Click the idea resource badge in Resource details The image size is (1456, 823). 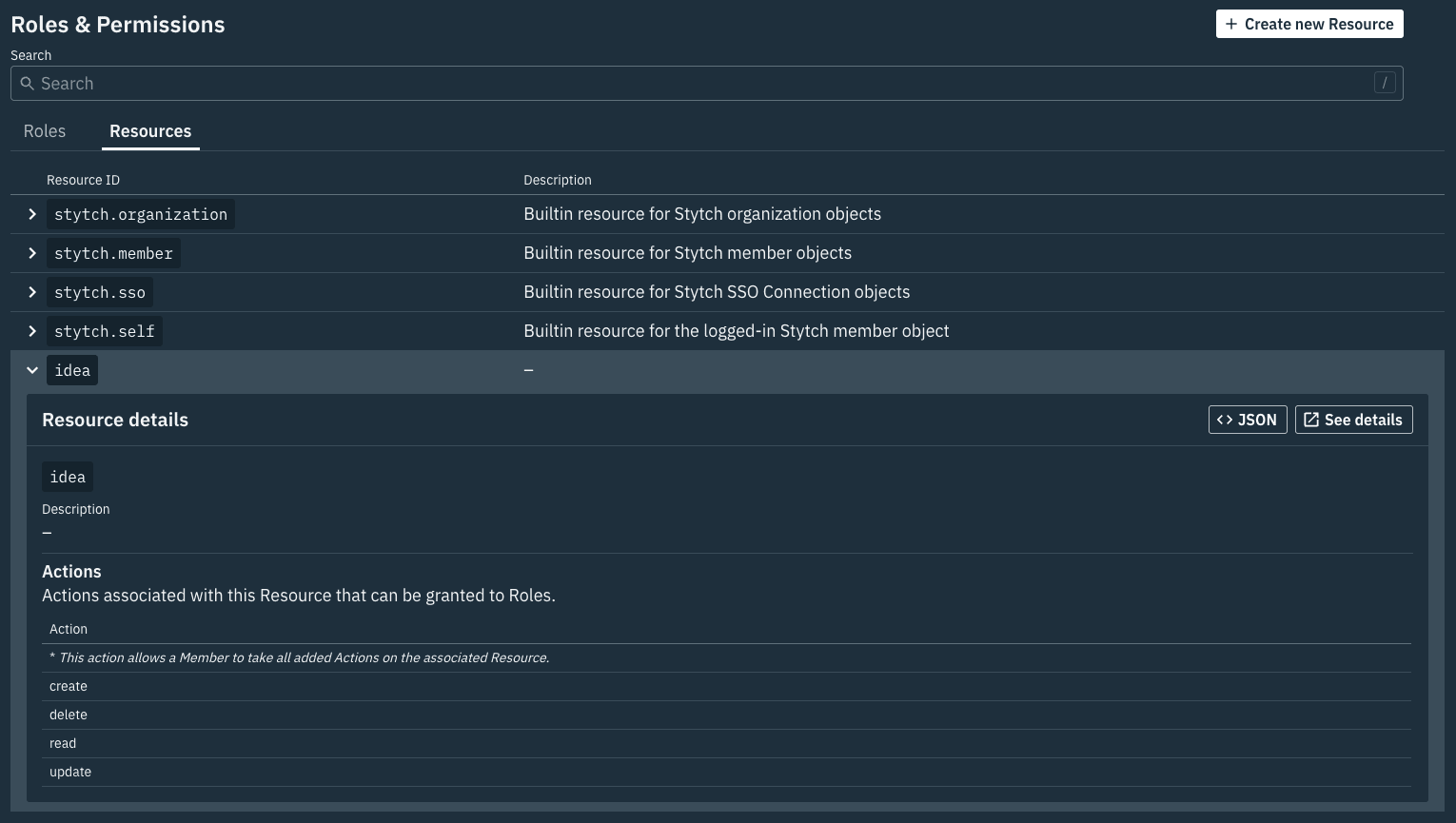tap(67, 477)
